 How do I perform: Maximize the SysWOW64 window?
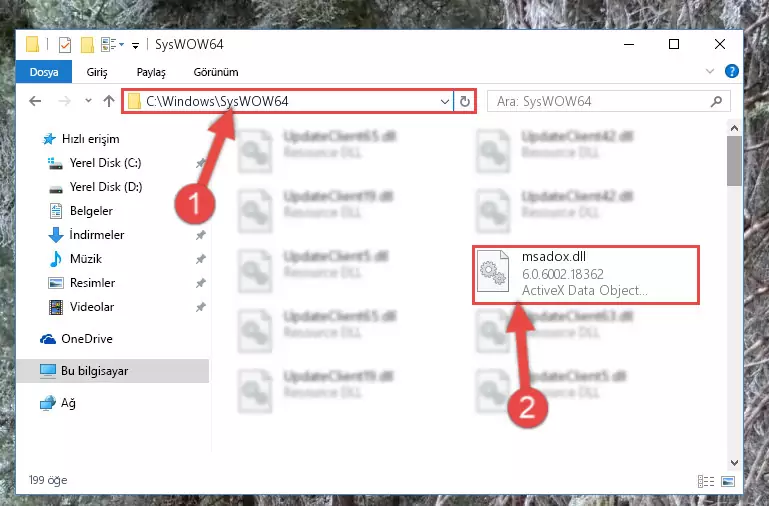click(x=674, y=44)
